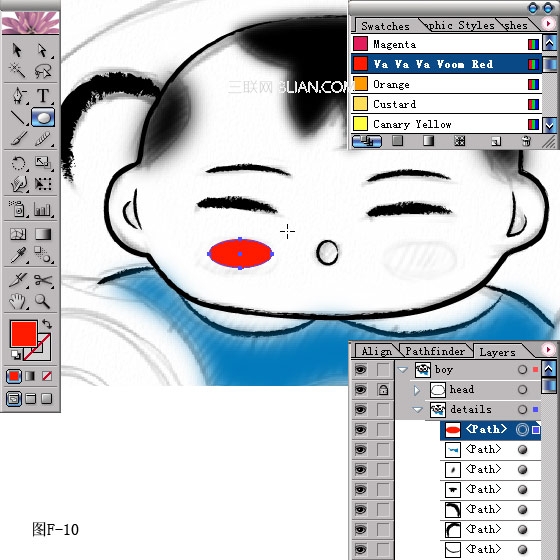Select the Slice tool
The height and width of the screenshot is (560, 560).
18,280
